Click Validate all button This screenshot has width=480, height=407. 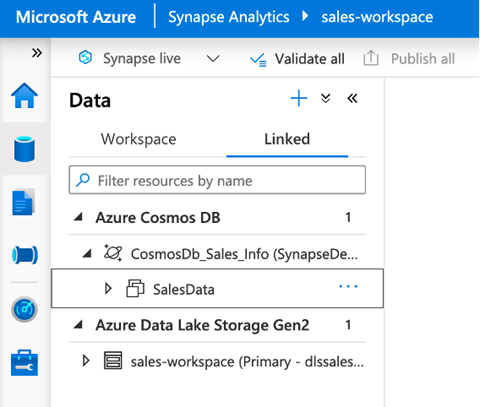tap(297, 59)
